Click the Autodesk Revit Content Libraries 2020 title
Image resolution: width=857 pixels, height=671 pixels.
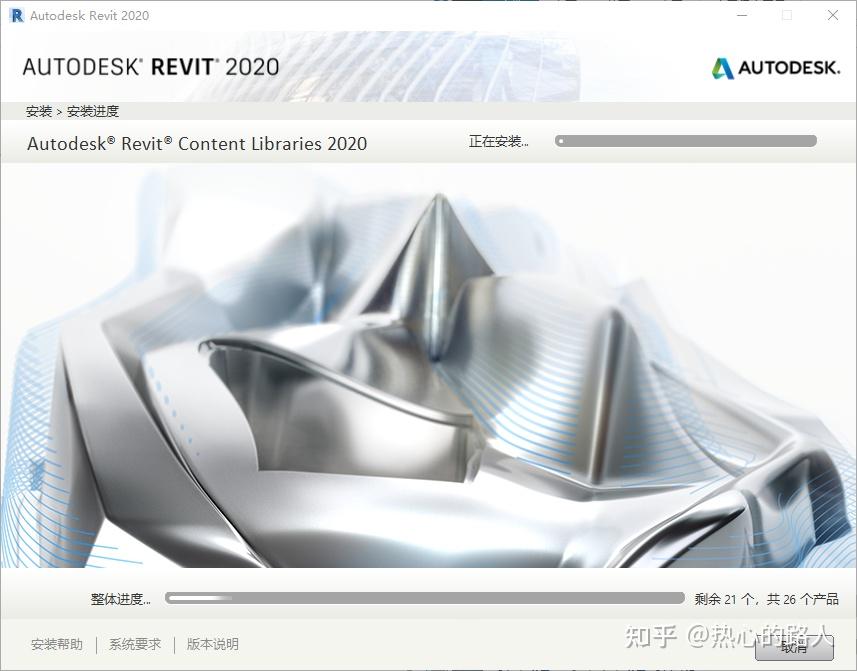pos(196,143)
